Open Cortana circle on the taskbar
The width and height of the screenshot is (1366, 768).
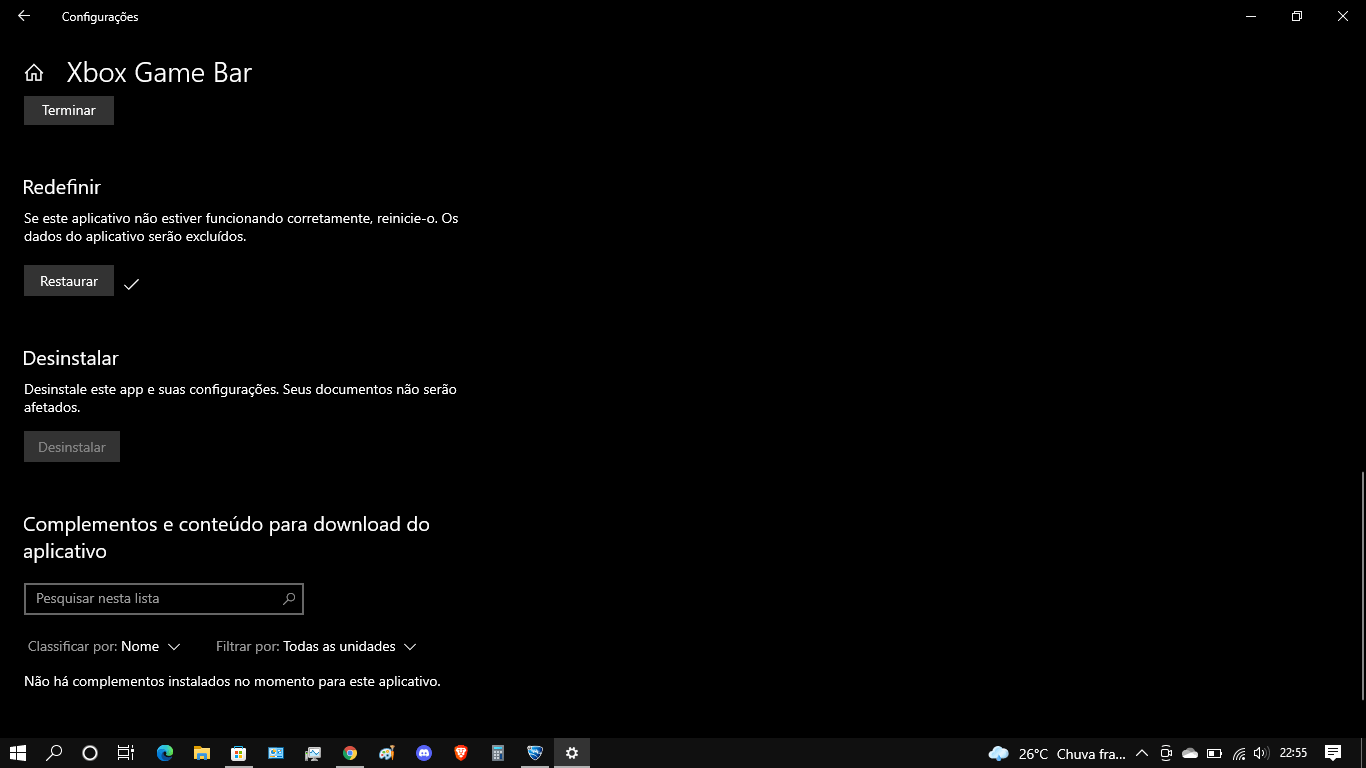[x=90, y=753]
